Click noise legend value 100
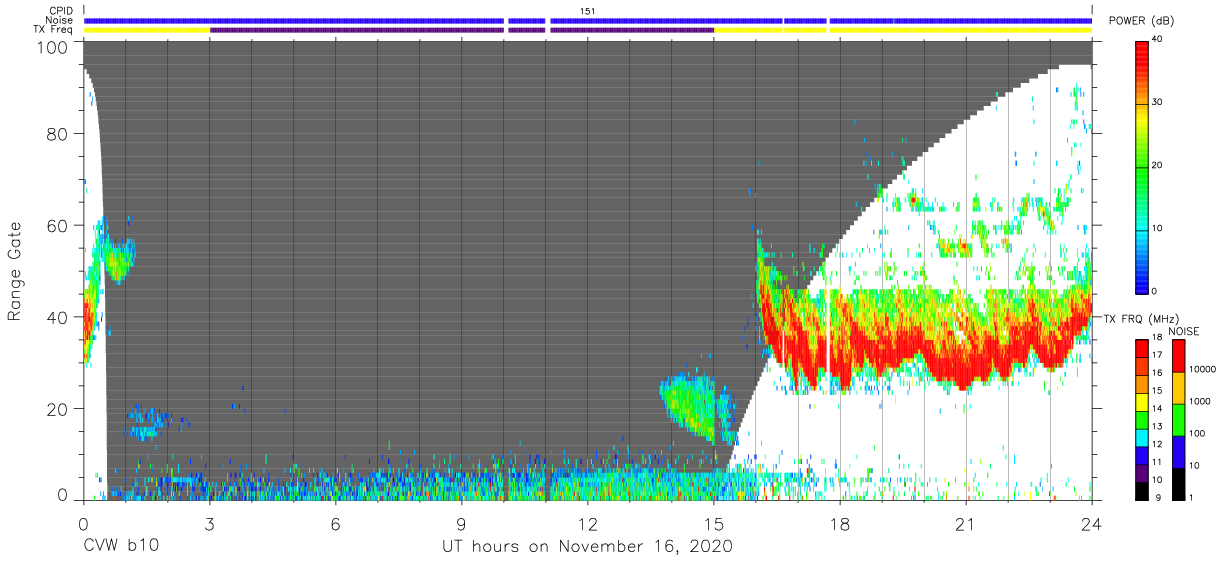1228x567 pixels. click(x=1195, y=433)
